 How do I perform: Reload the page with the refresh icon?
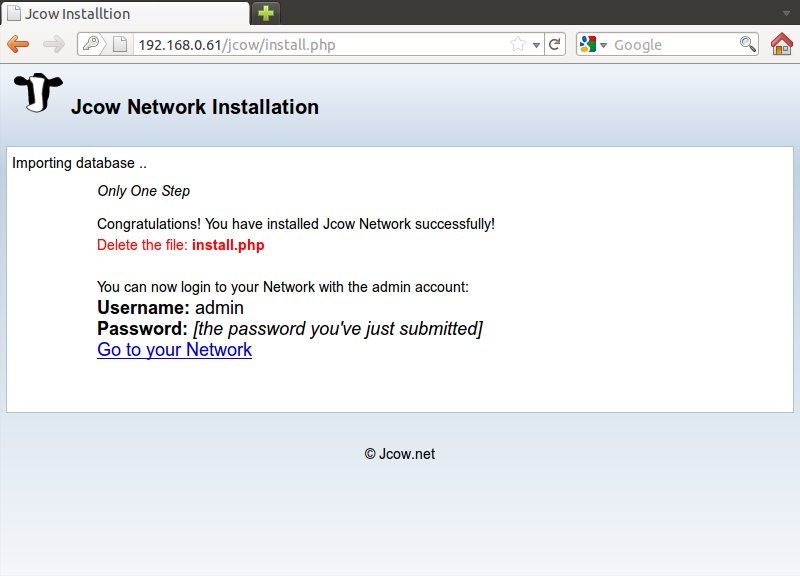pos(555,44)
